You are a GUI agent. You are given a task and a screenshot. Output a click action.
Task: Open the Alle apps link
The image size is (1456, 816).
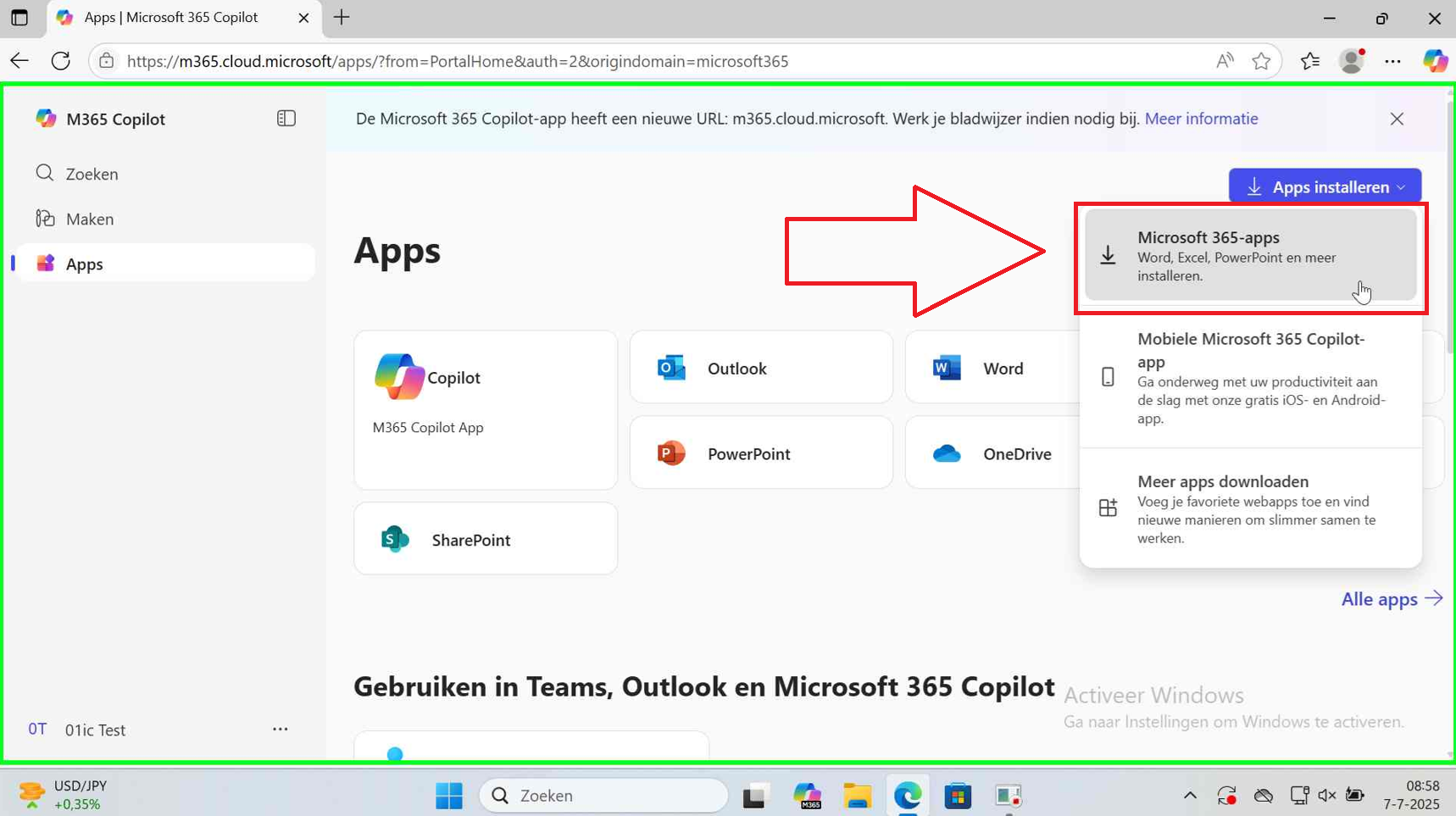(1391, 599)
